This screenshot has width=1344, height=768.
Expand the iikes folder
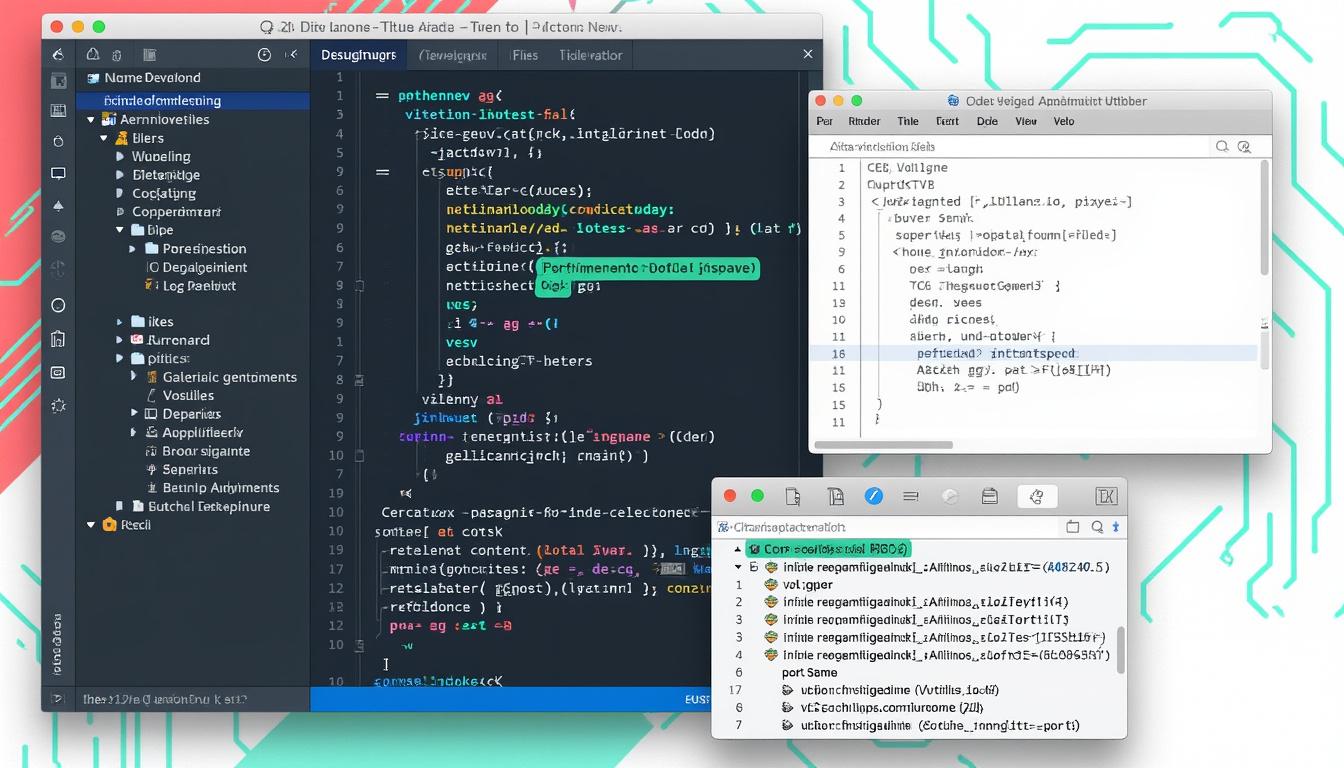click(x=120, y=322)
